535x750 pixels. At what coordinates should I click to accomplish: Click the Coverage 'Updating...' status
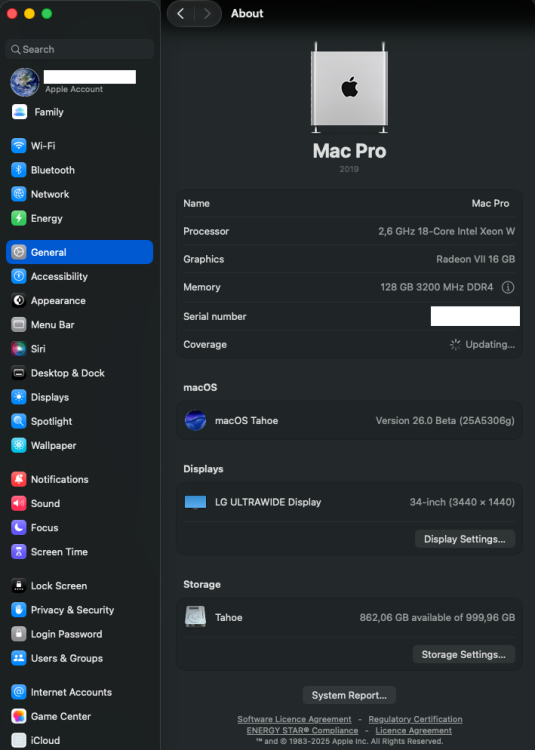[x=482, y=344]
